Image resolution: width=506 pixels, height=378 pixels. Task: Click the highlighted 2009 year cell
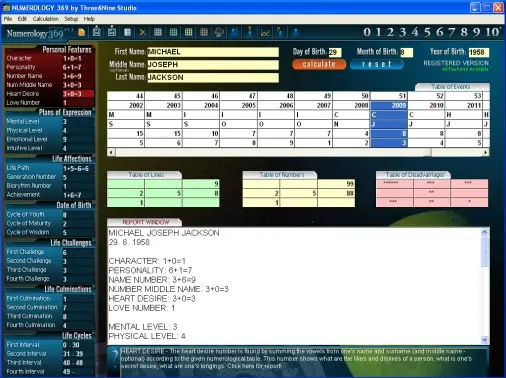click(x=389, y=105)
